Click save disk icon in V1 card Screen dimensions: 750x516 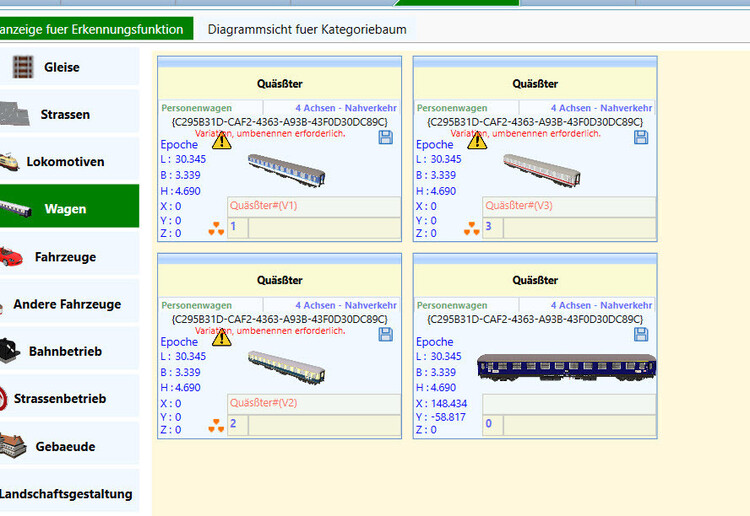click(x=386, y=137)
